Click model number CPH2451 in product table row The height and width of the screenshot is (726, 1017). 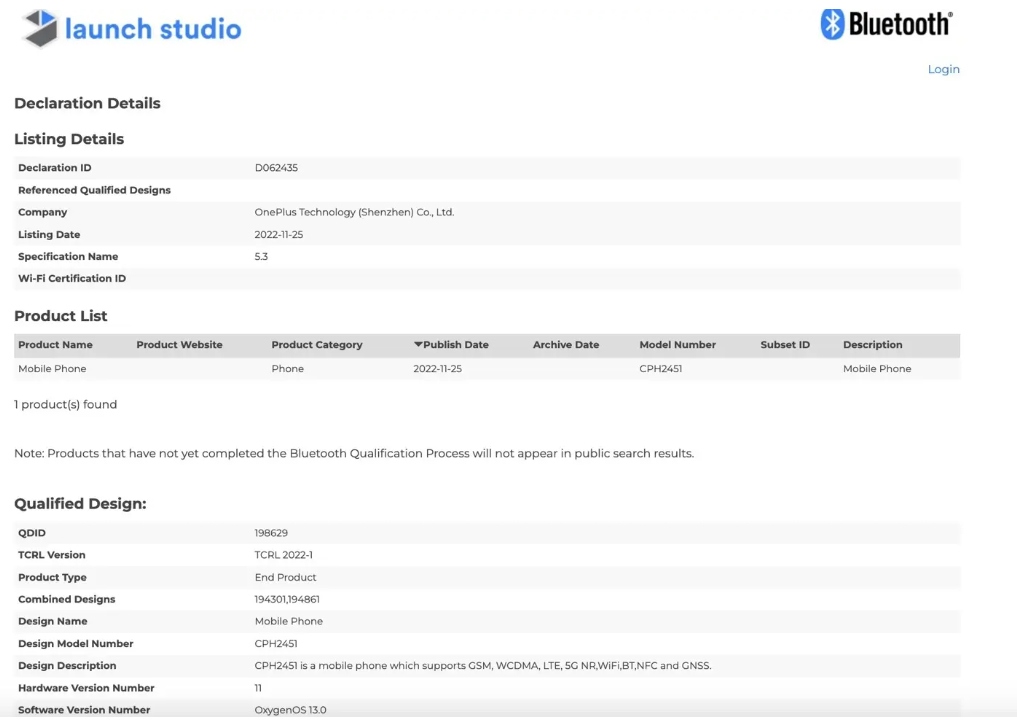pyautogui.click(x=660, y=369)
